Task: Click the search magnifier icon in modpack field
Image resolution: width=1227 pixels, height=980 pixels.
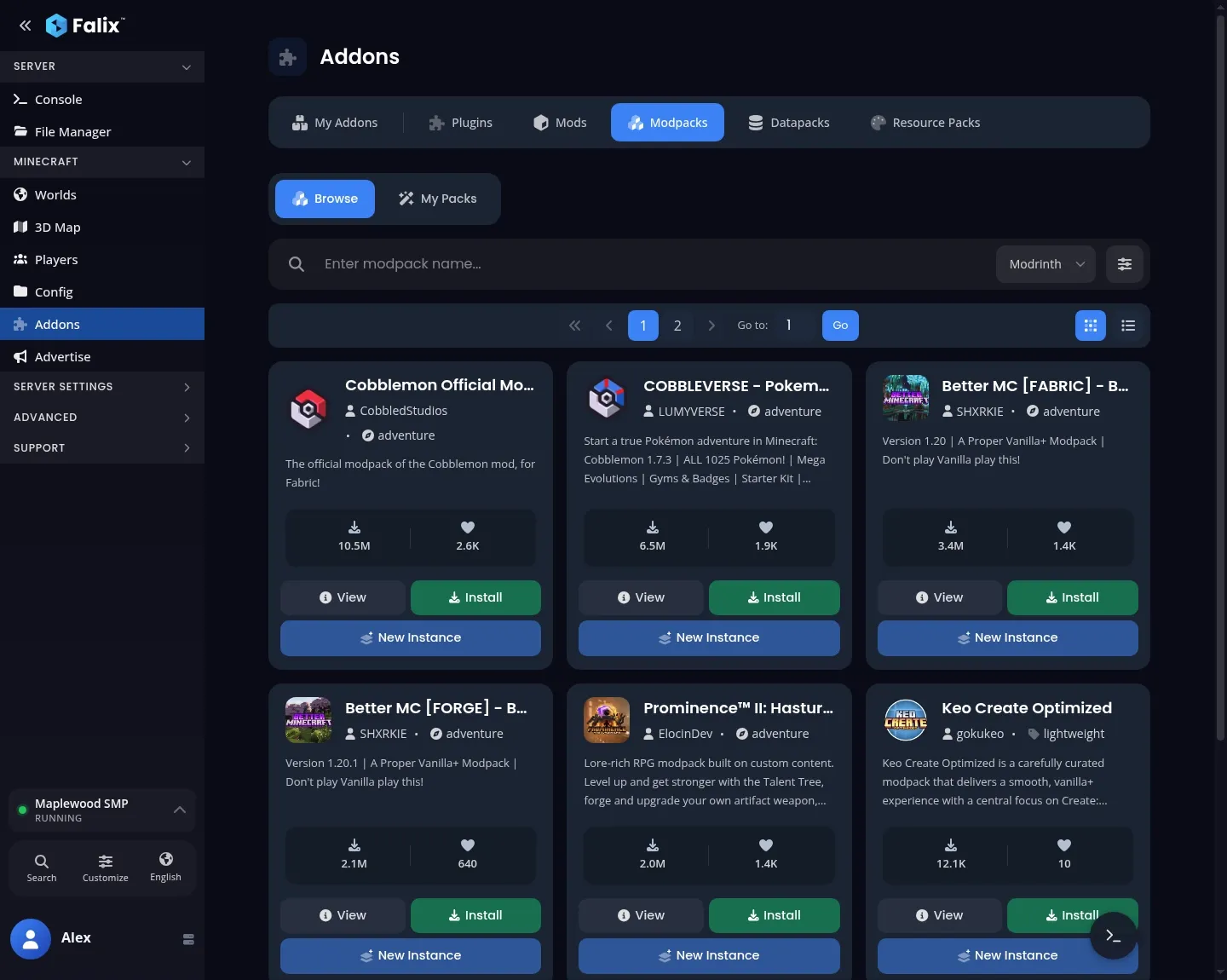Action: click(297, 264)
